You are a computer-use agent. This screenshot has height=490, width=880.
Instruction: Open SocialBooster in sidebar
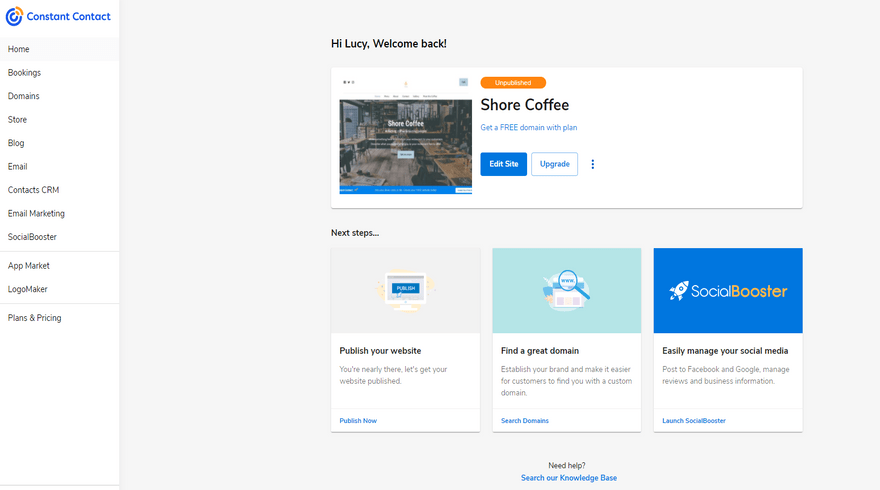[x=59, y=237]
